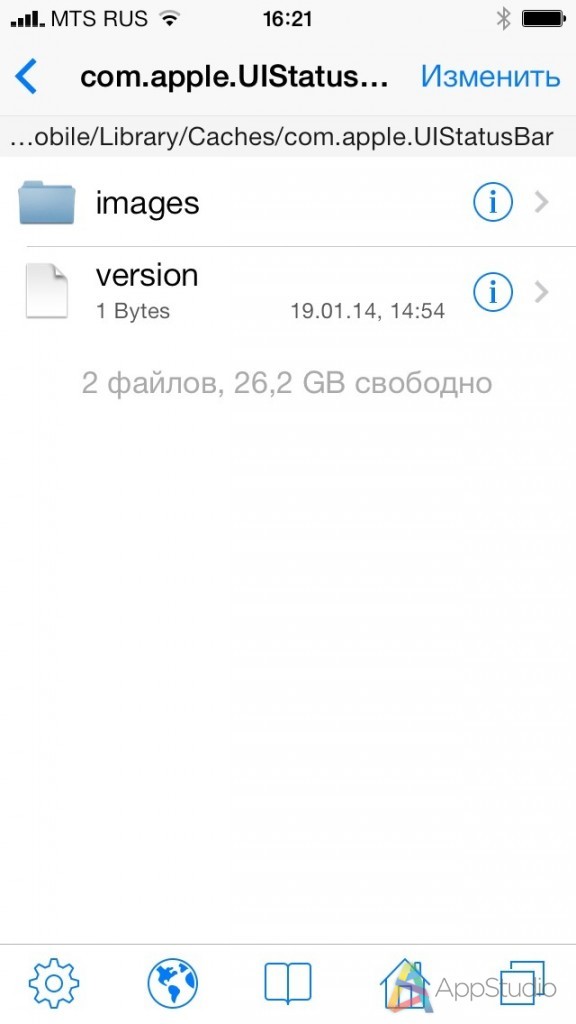Open version file via its chevron
The image size is (576, 1024).
[x=541, y=292]
